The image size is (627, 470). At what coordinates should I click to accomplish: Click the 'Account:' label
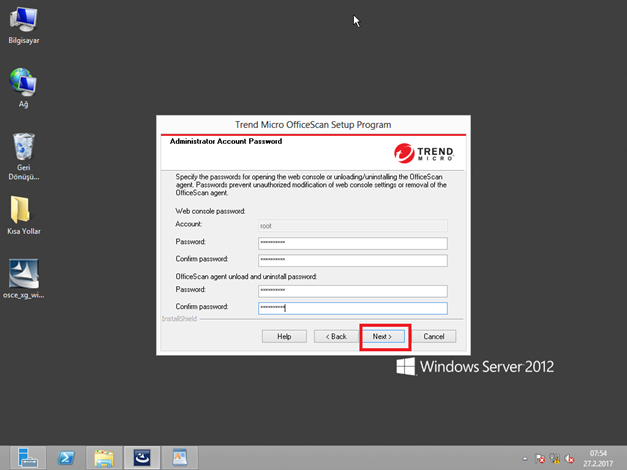(189, 224)
